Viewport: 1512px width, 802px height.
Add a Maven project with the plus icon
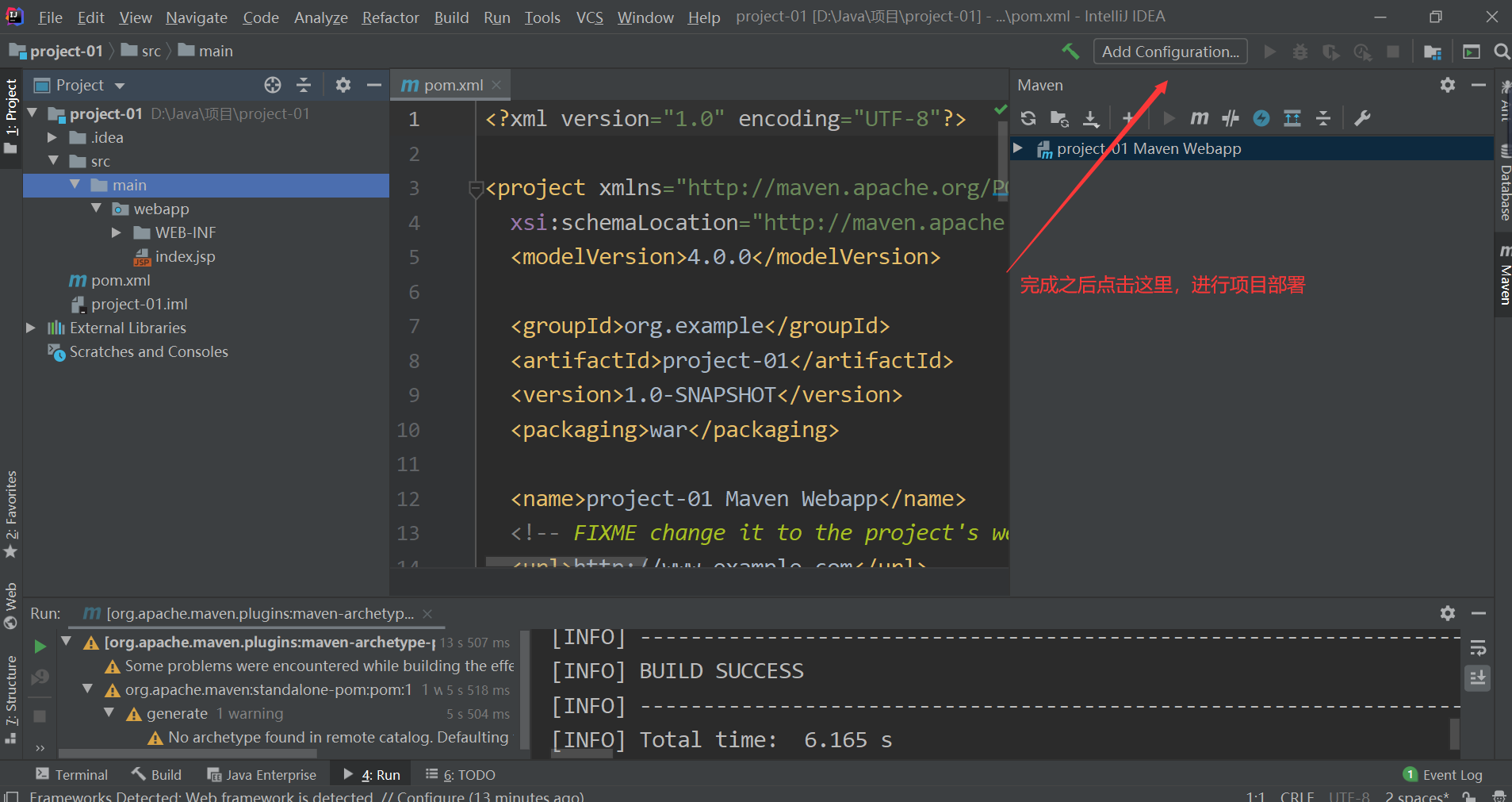pyautogui.click(x=1127, y=118)
